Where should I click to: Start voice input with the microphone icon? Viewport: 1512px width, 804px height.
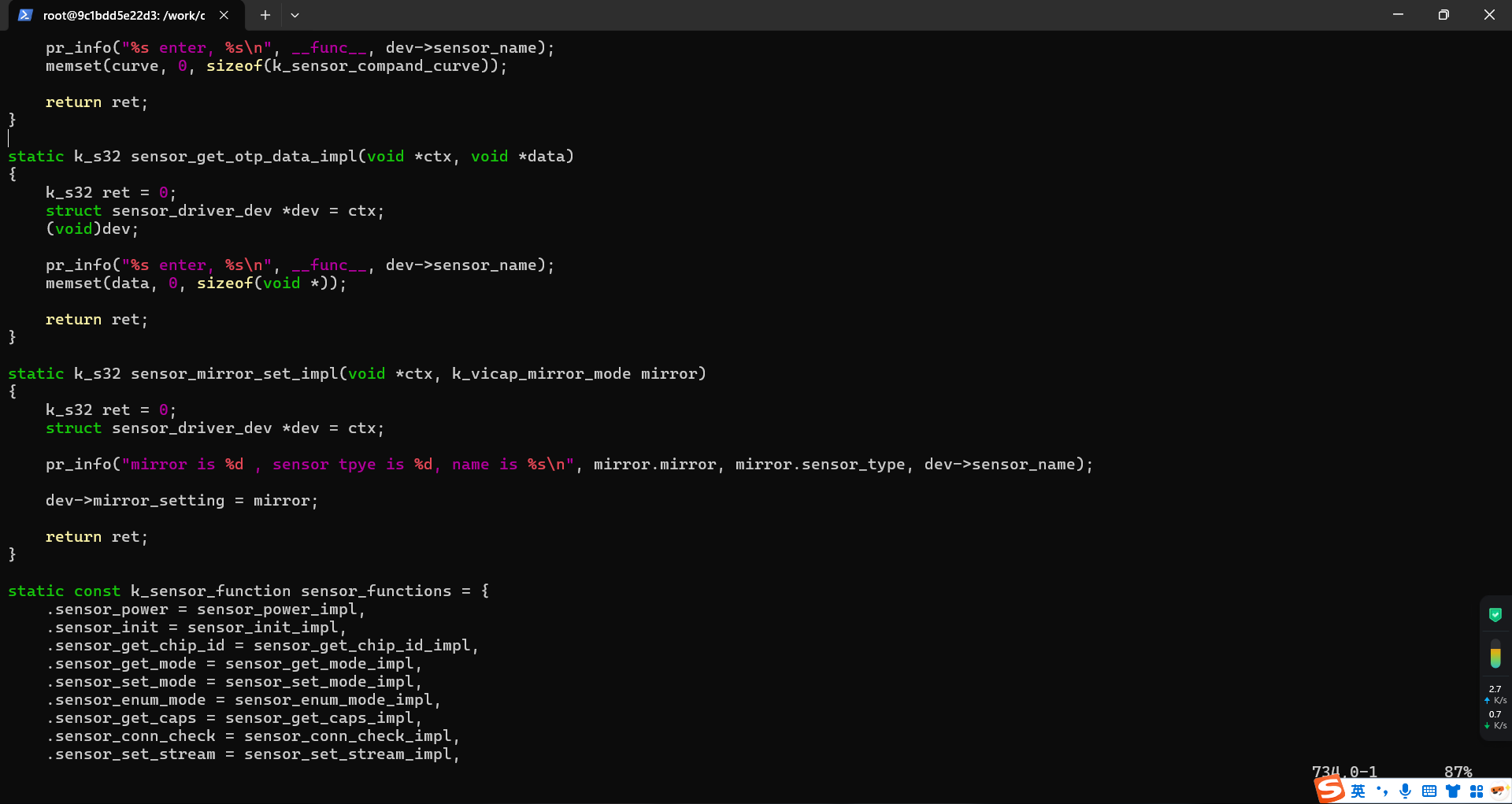(x=1406, y=791)
